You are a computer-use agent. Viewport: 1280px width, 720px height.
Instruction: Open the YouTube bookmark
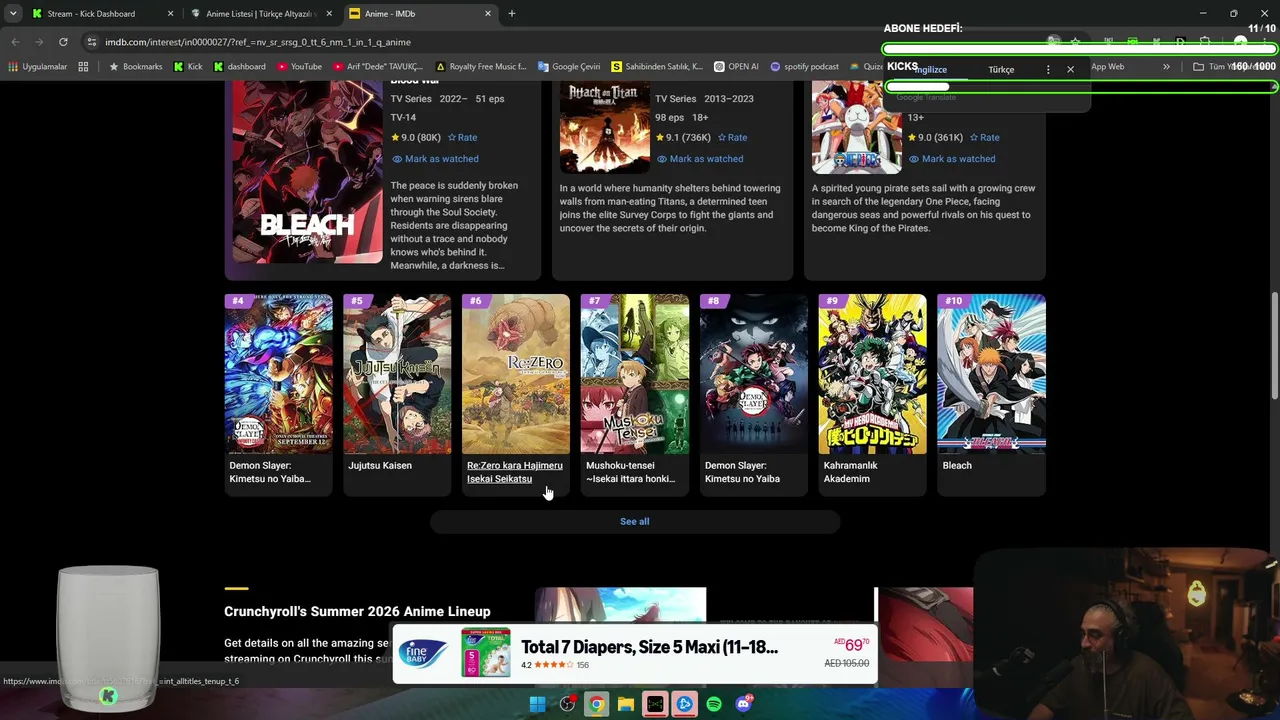(x=300, y=67)
